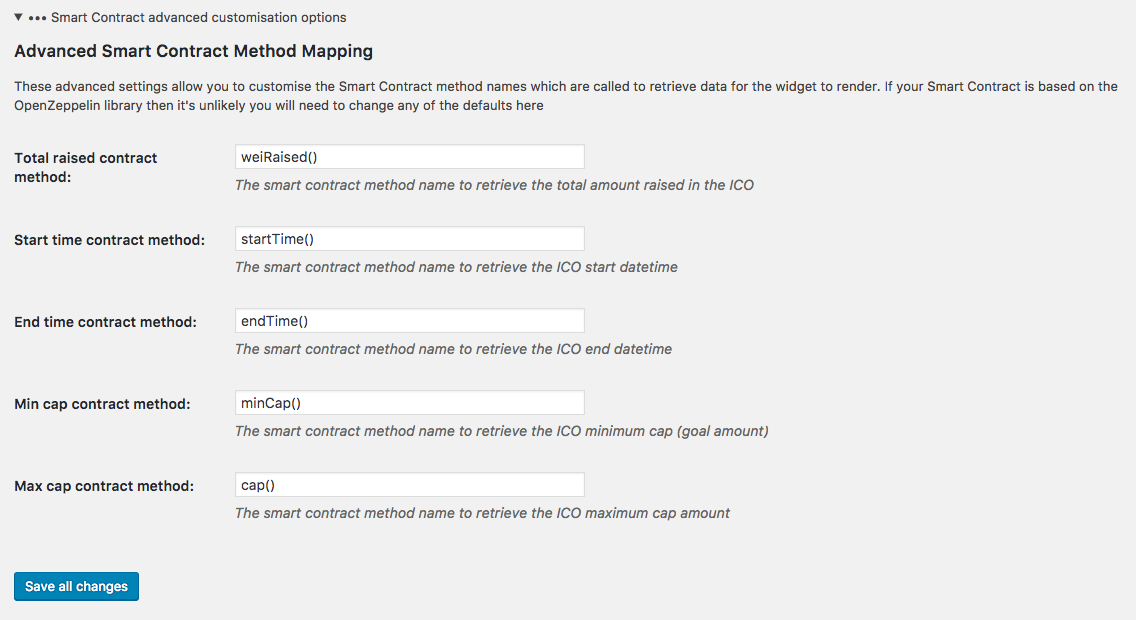Click the Advanced Smart Contract Method Mapping heading
The width and height of the screenshot is (1136, 620).
(x=193, y=51)
